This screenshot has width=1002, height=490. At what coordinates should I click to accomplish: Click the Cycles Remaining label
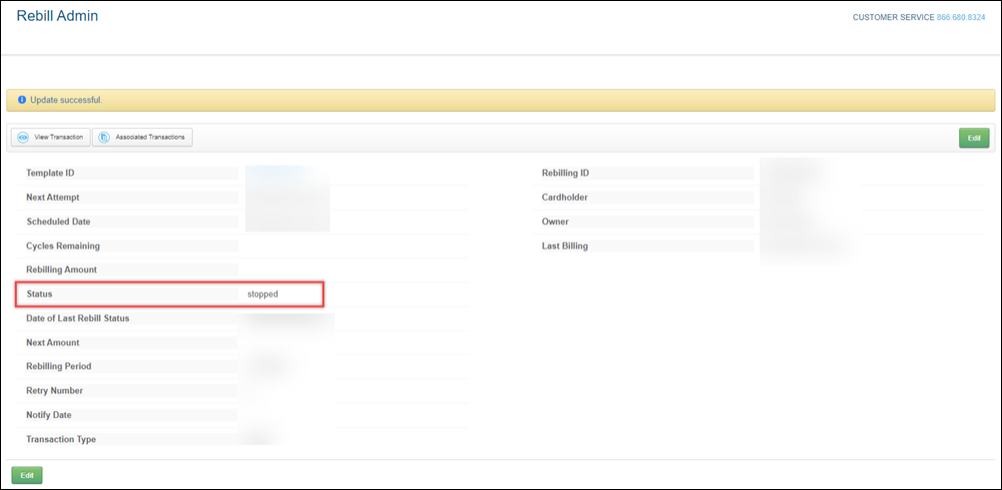tap(63, 246)
